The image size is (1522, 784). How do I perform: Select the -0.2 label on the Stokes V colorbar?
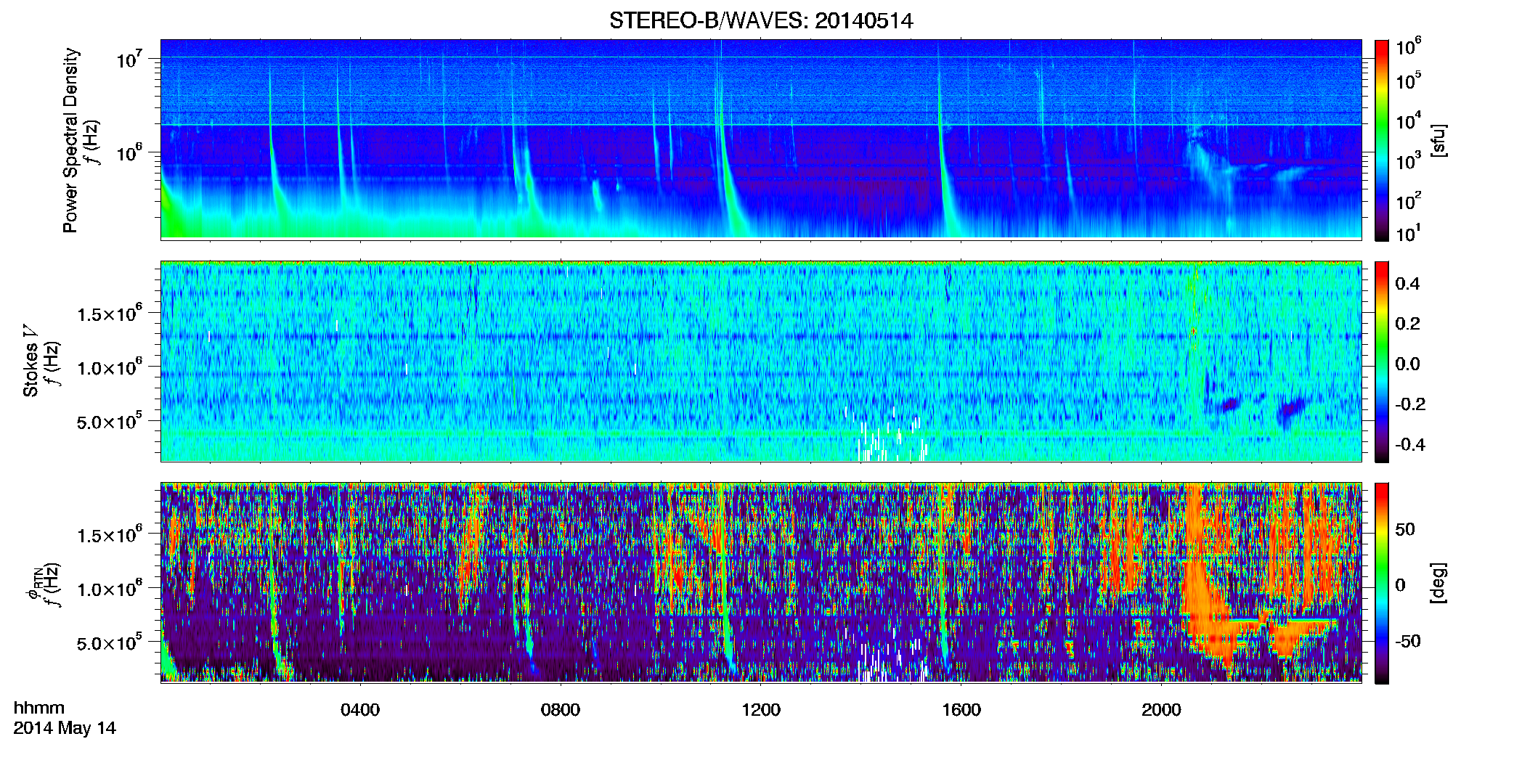coord(1410,404)
